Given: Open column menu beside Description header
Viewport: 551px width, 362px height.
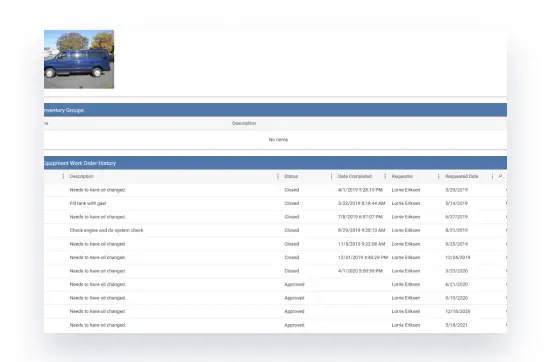Looking at the screenshot, I should coord(63,176).
